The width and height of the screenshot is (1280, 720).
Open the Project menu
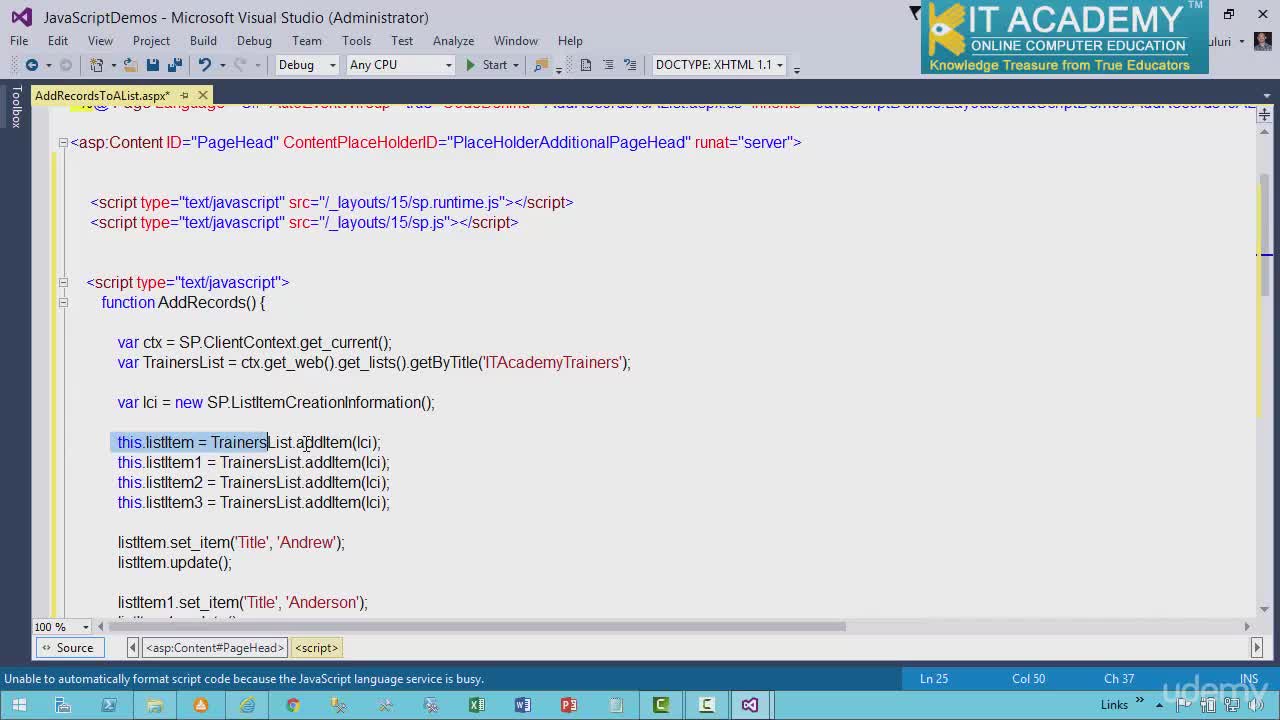[x=151, y=41]
